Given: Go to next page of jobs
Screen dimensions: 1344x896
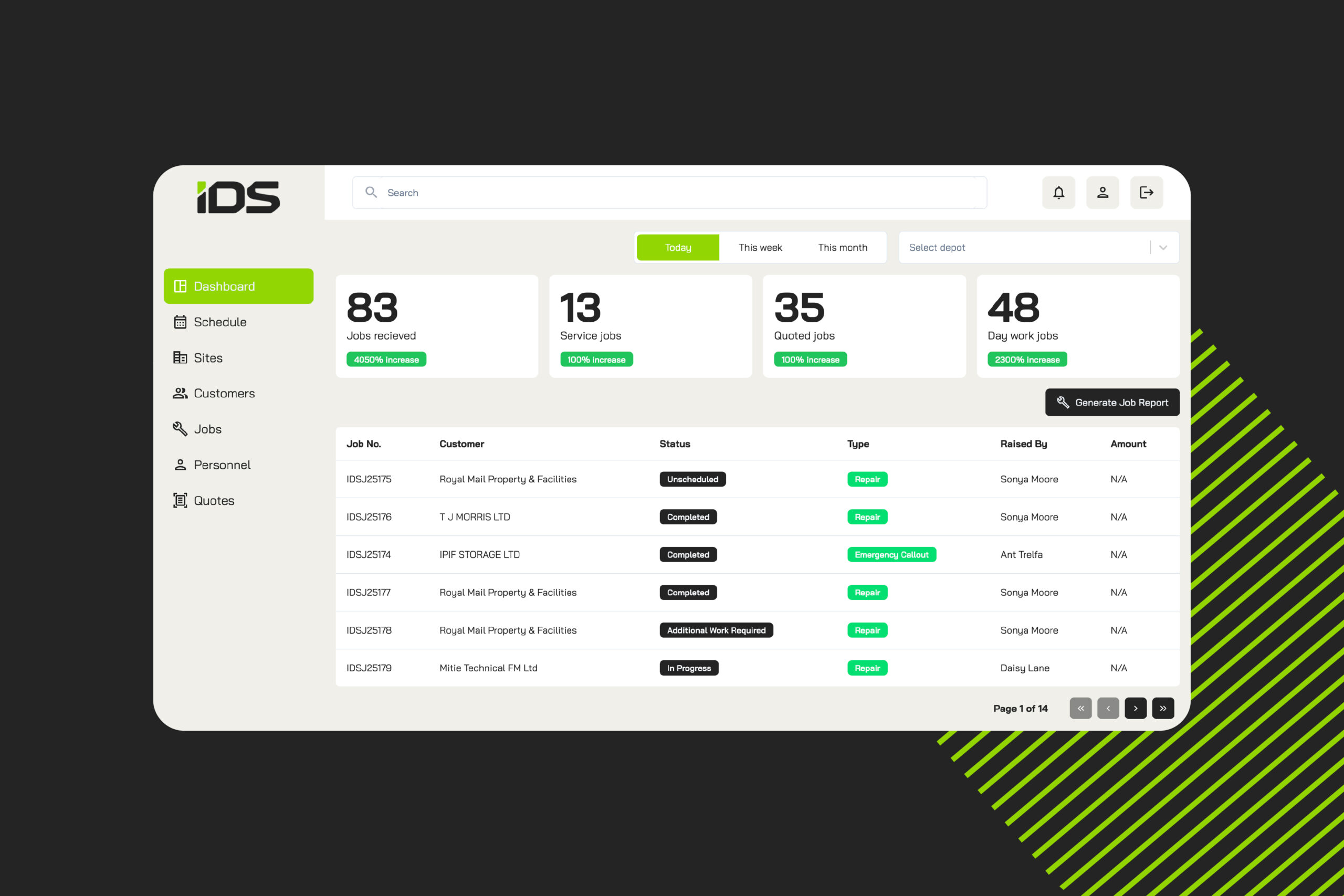Looking at the screenshot, I should (x=1136, y=708).
